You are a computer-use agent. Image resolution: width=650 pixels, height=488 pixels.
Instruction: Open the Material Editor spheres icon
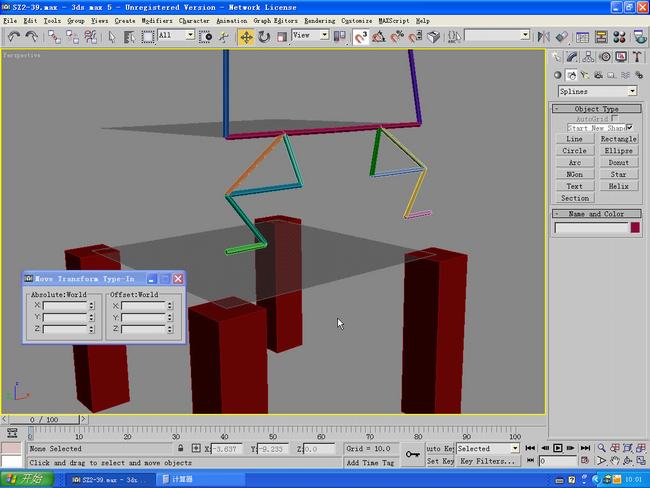(619, 37)
